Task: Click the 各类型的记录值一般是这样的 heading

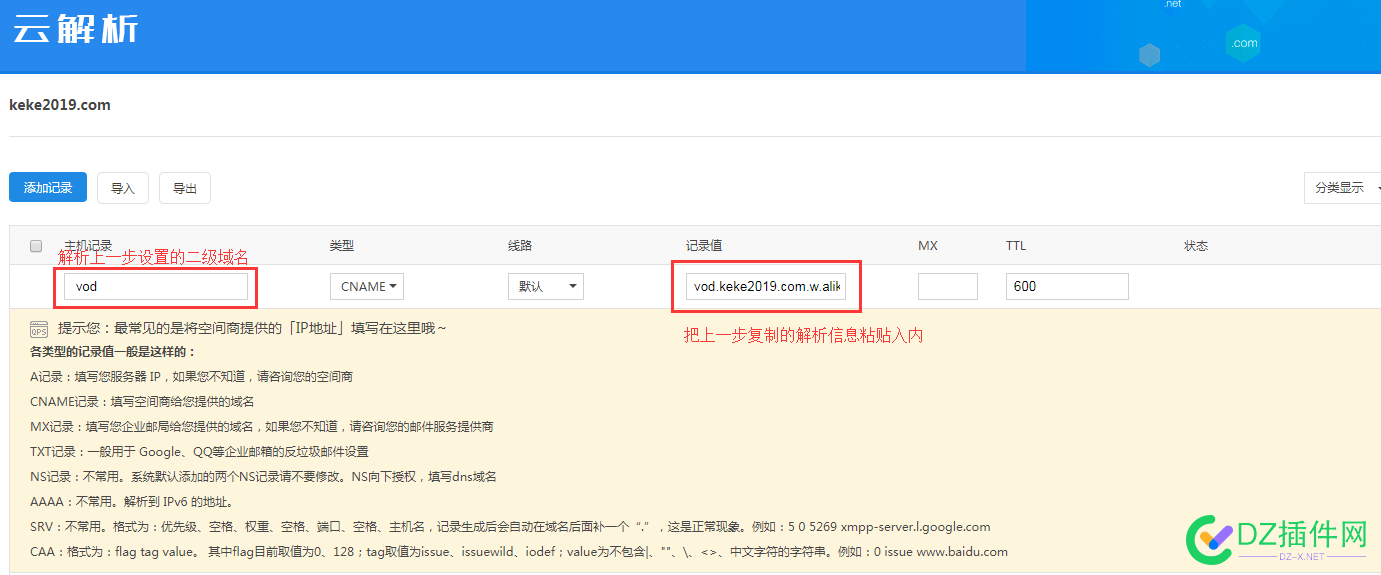Action: 113,352
